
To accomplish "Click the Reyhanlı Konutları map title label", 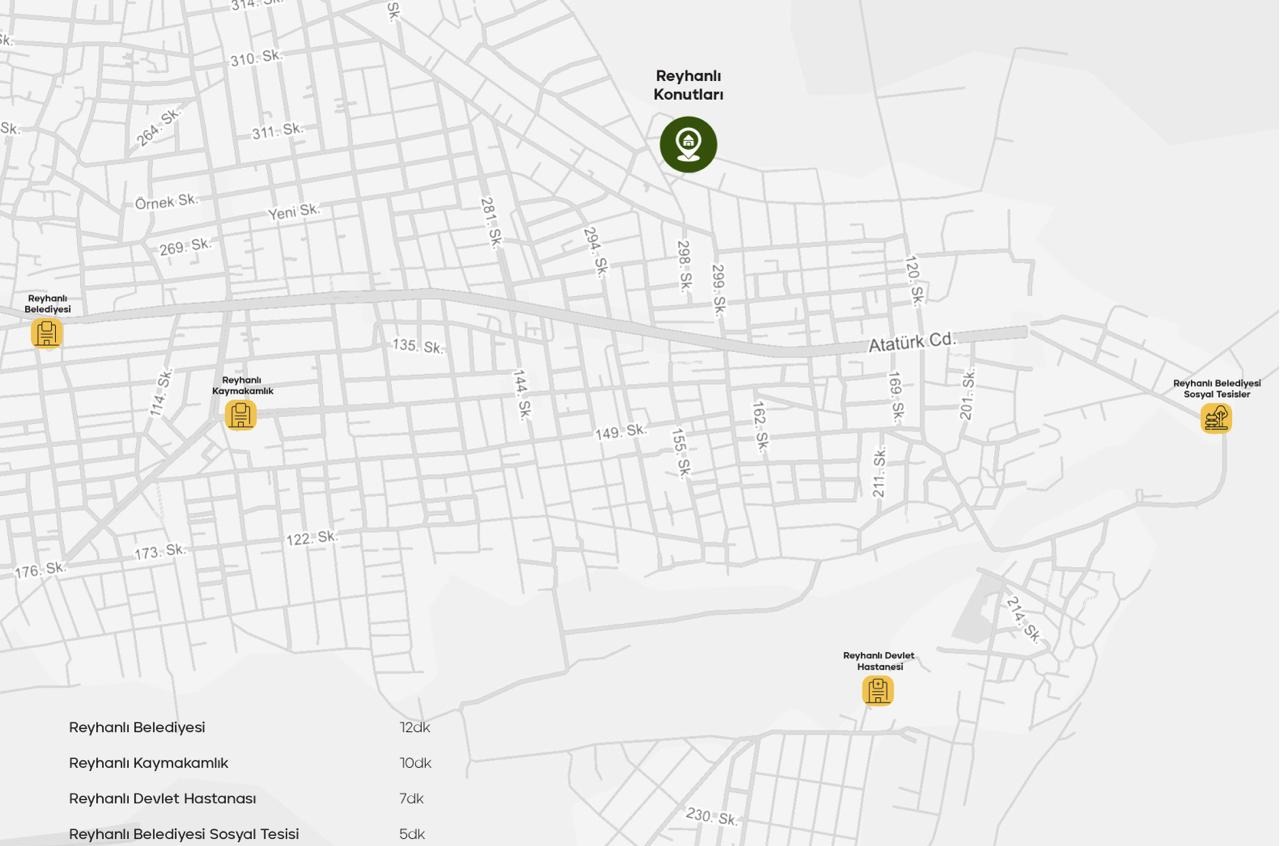I will (x=688, y=85).
